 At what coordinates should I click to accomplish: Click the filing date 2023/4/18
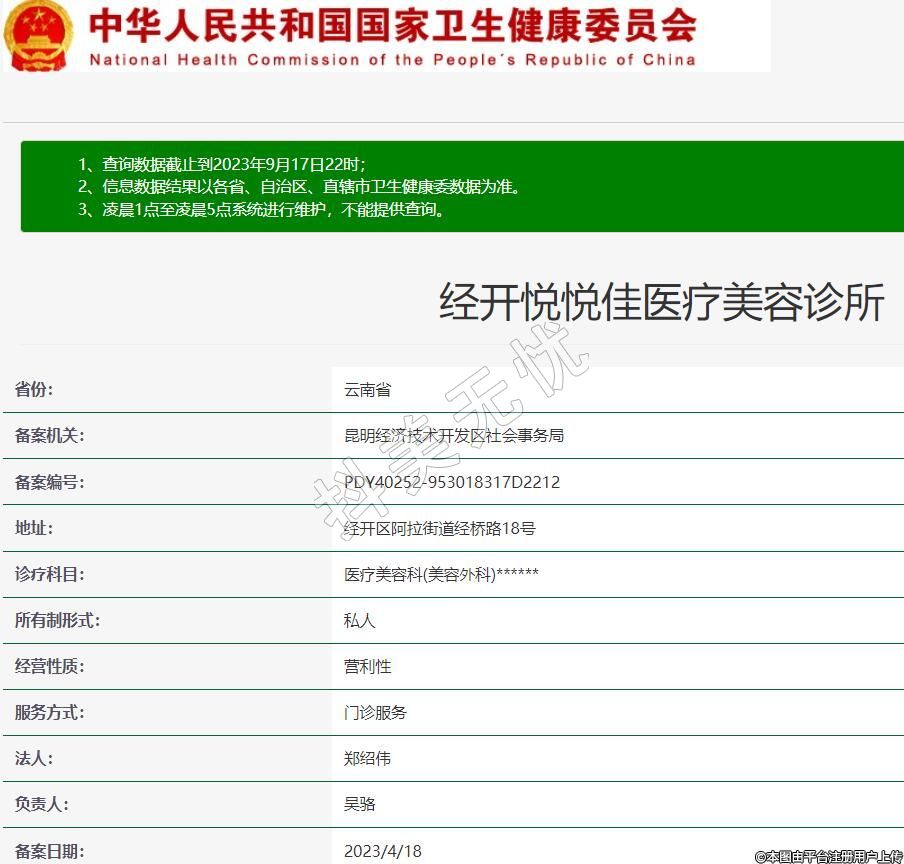coord(383,851)
